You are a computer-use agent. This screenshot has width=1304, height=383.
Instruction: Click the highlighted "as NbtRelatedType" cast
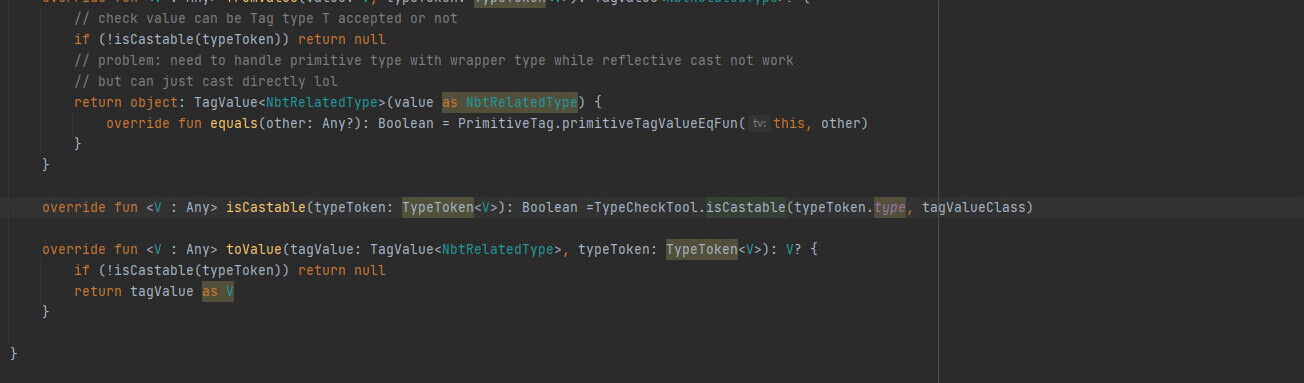click(510, 102)
